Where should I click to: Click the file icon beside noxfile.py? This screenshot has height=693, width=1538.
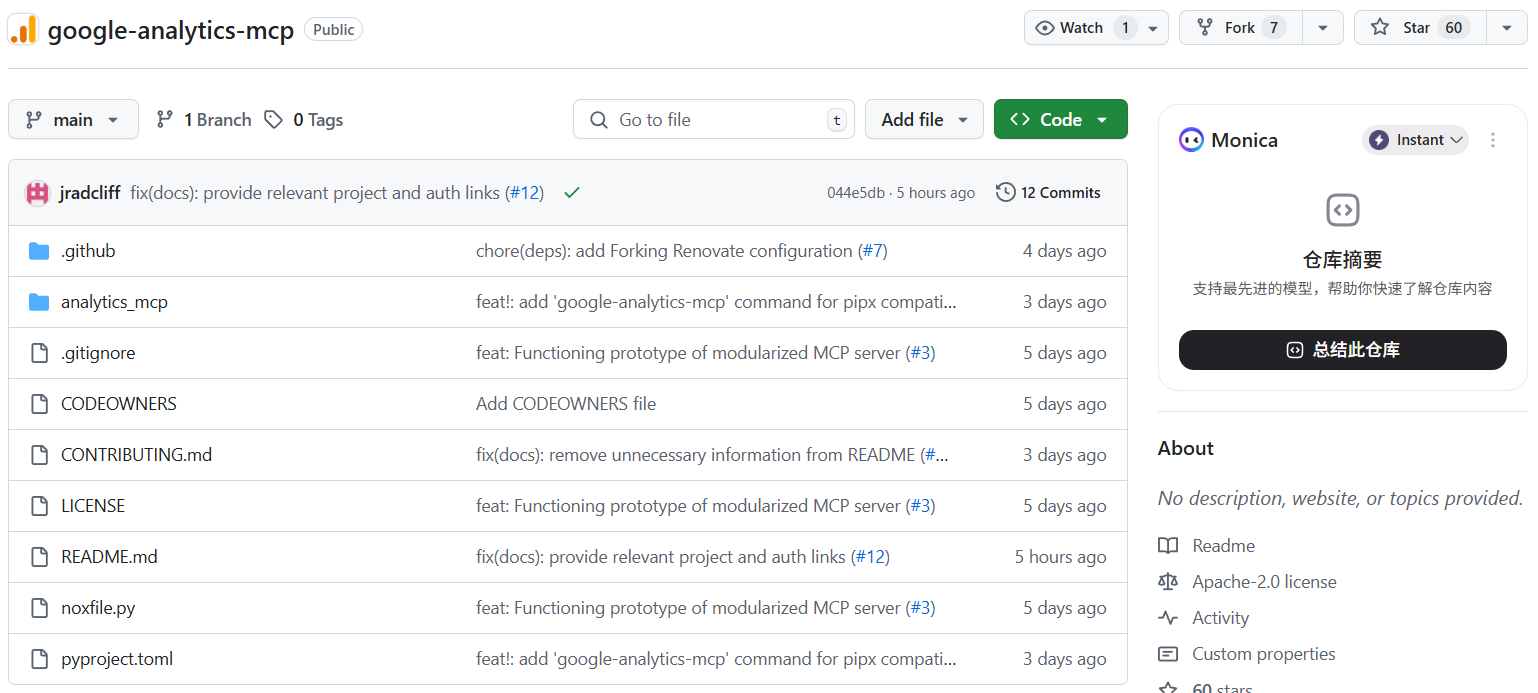coord(39,608)
